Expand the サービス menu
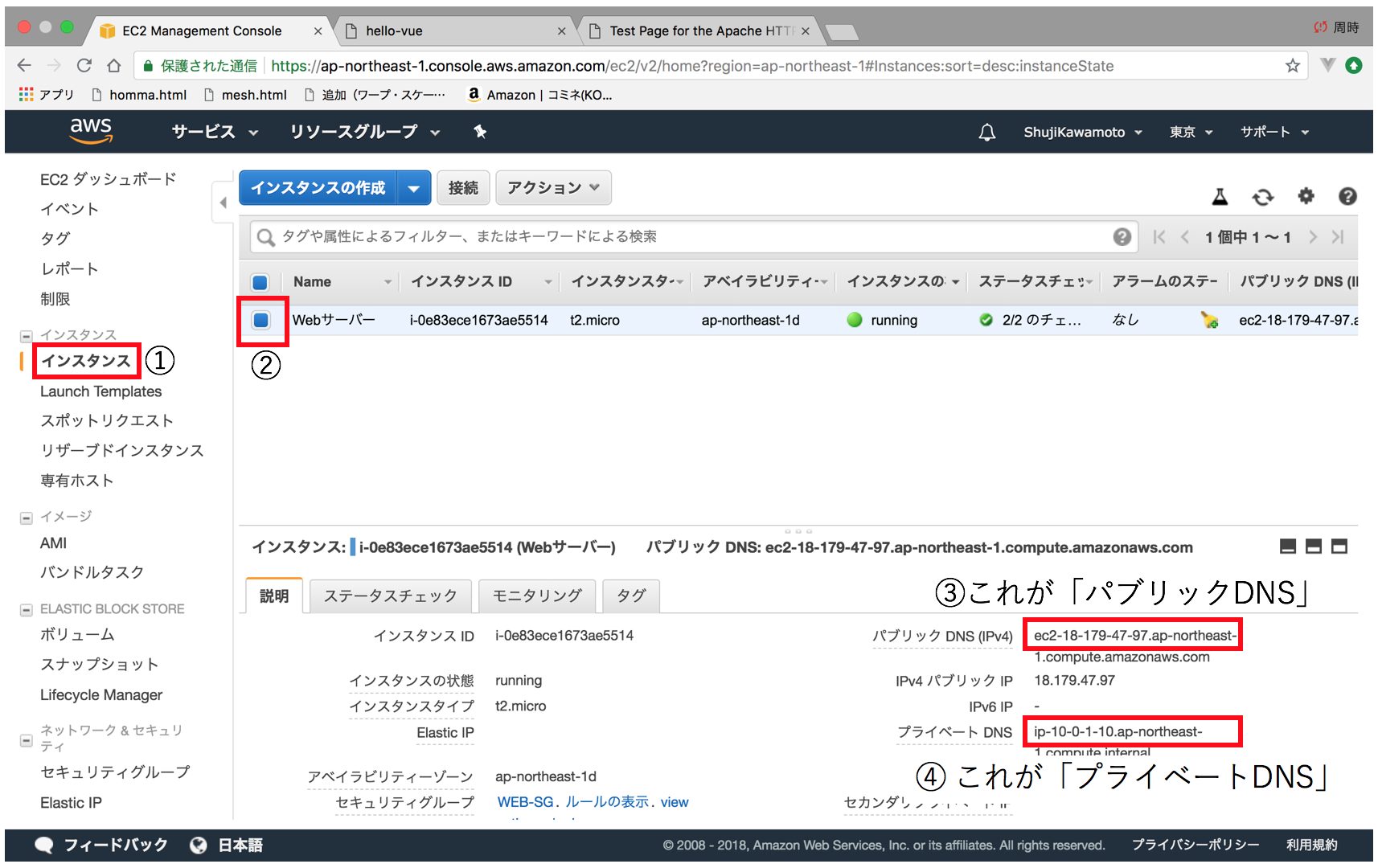Viewport: 1378px width, 868px height. point(215,132)
